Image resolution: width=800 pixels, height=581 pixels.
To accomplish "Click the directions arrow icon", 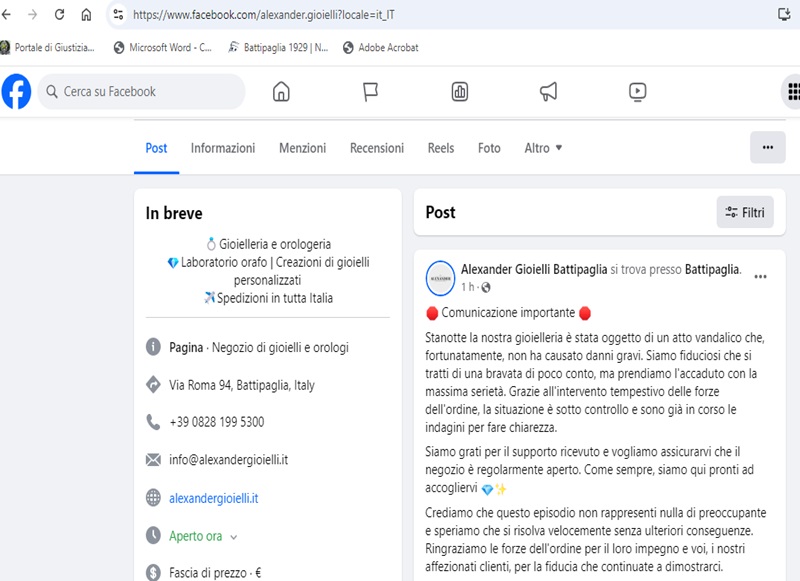I will click(x=153, y=384).
